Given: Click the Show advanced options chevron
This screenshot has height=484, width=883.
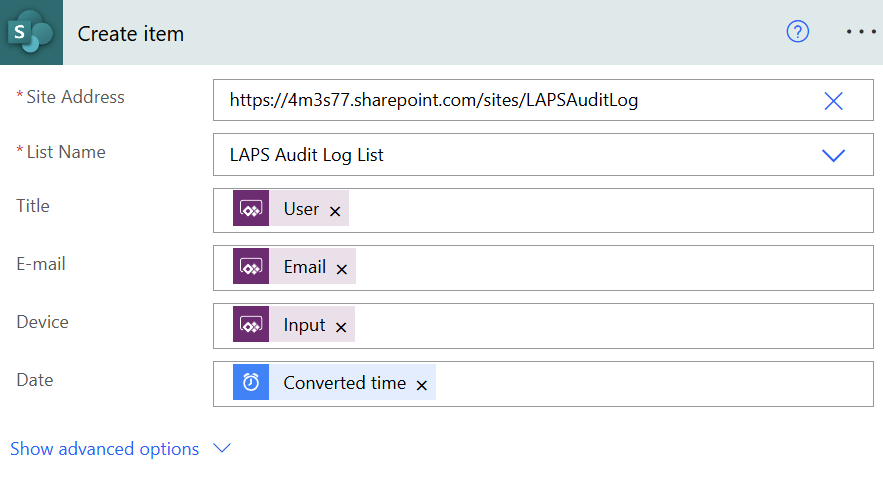Looking at the screenshot, I should click(222, 449).
